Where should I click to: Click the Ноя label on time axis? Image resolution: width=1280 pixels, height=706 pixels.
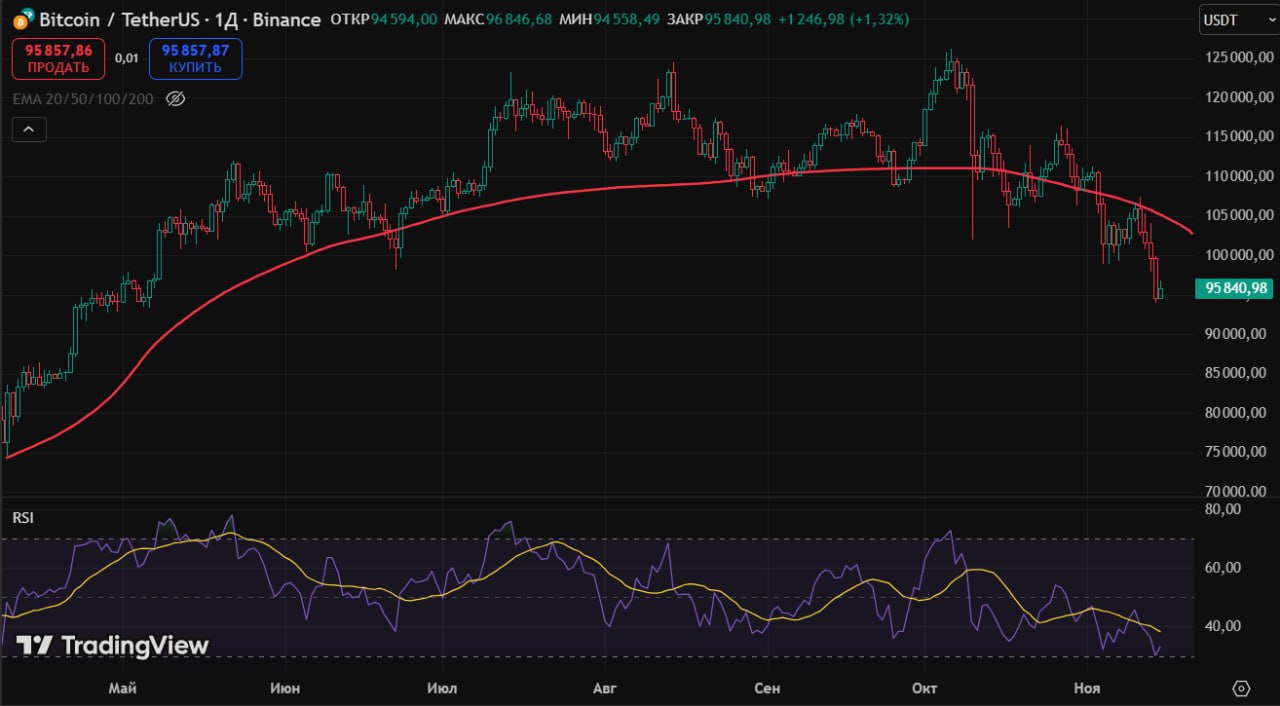pyautogui.click(x=1086, y=688)
